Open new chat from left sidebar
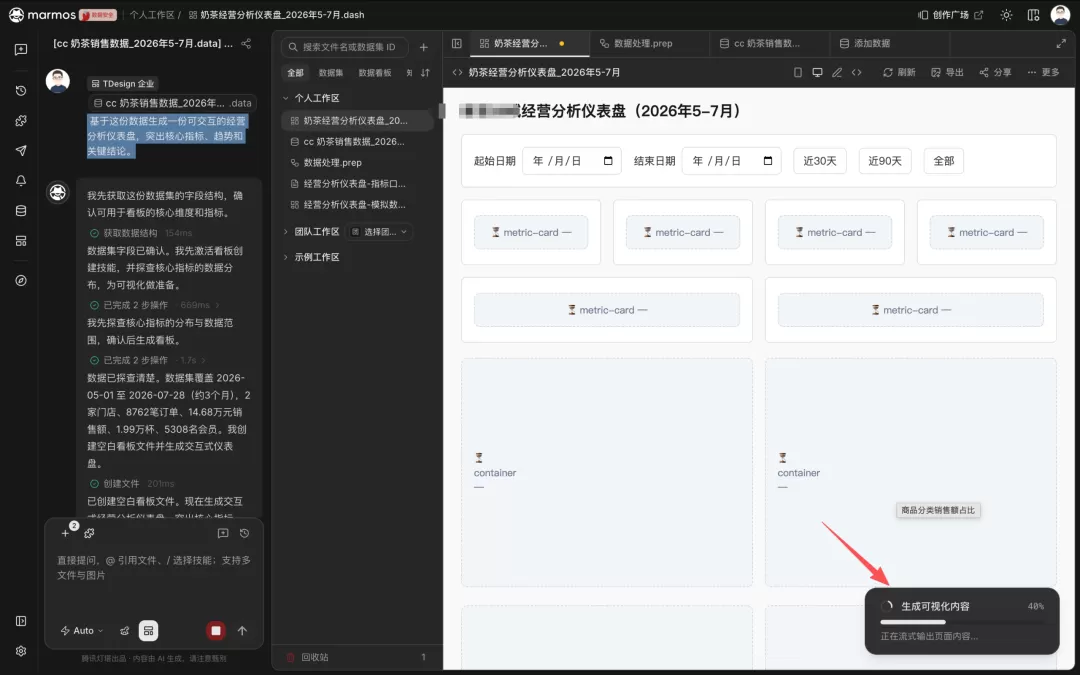Viewport: 1080px width, 675px height. [21, 50]
